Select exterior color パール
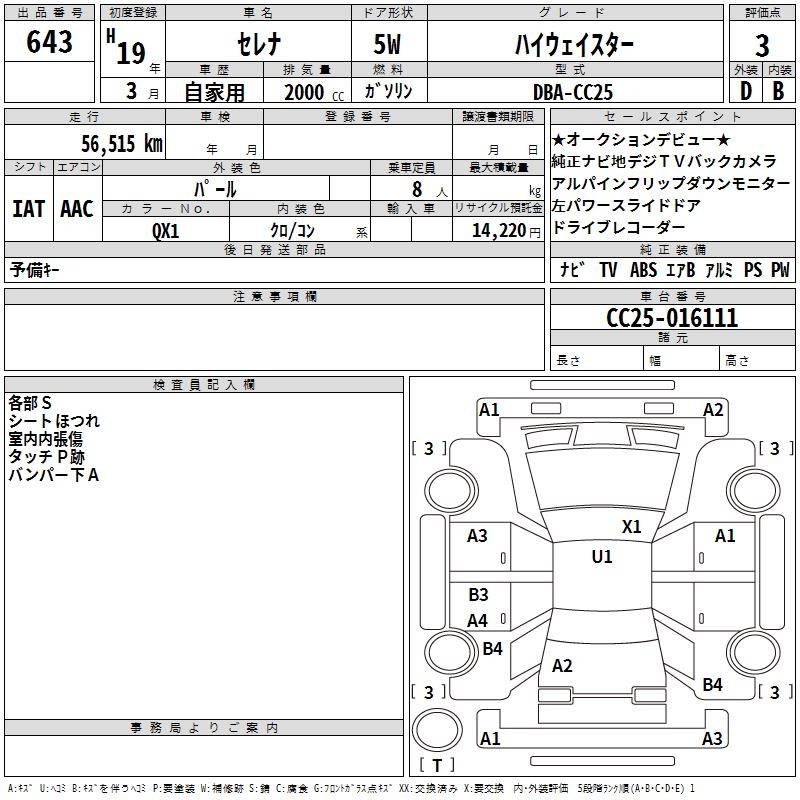Screen dimensions: 800x800 click(215, 189)
